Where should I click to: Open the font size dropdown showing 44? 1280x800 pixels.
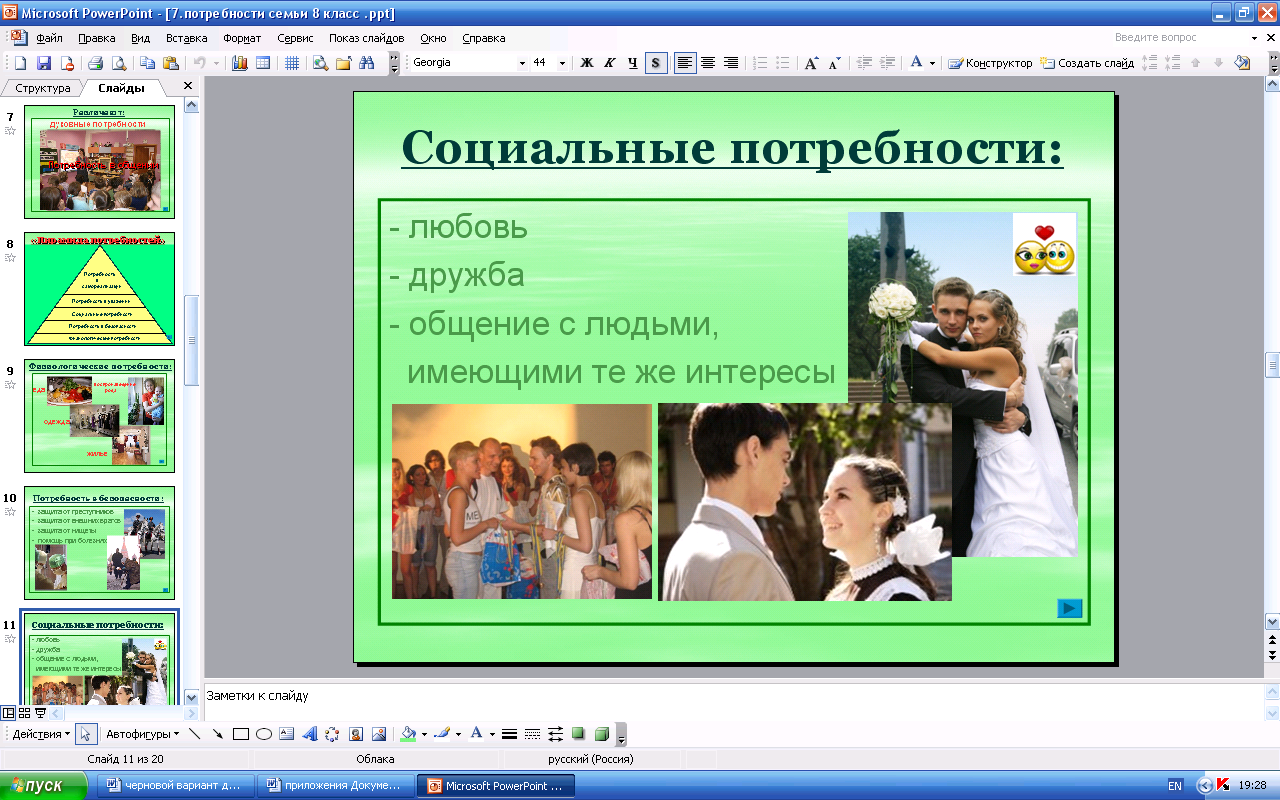click(x=562, y=63)
